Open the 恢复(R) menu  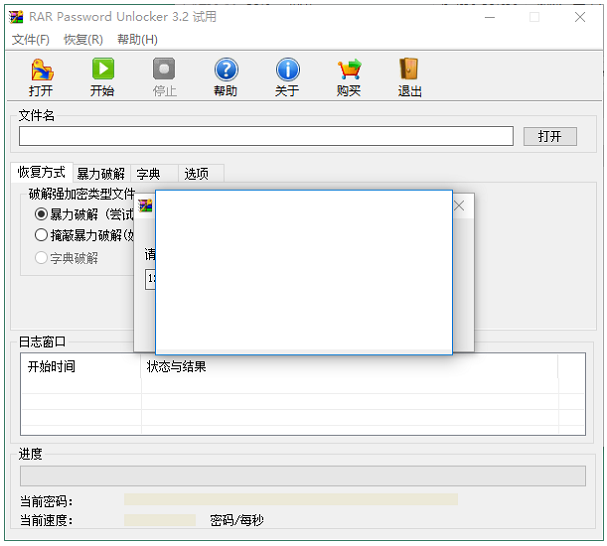coord(83,39)
